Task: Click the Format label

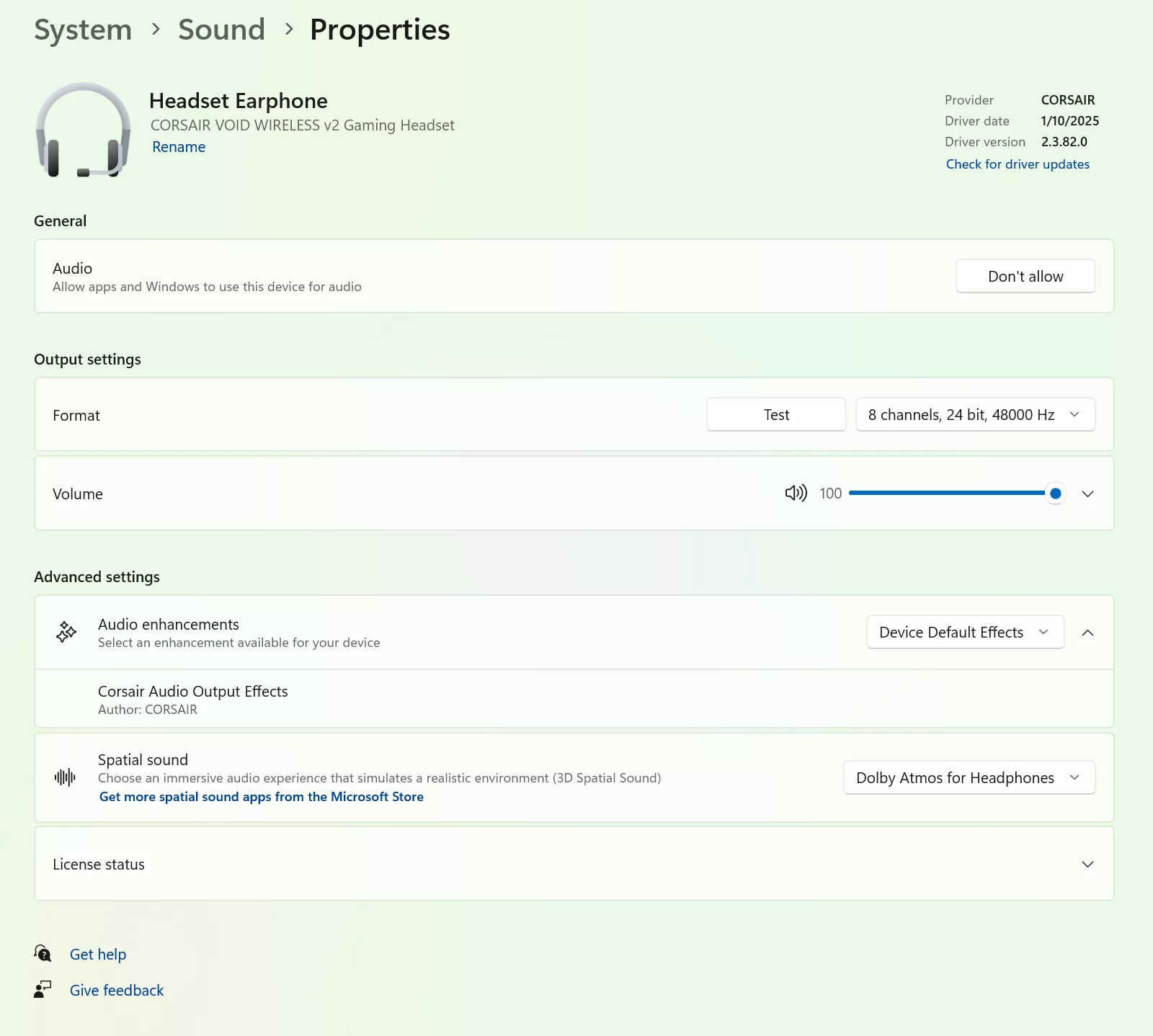Action: coord(76,416)
